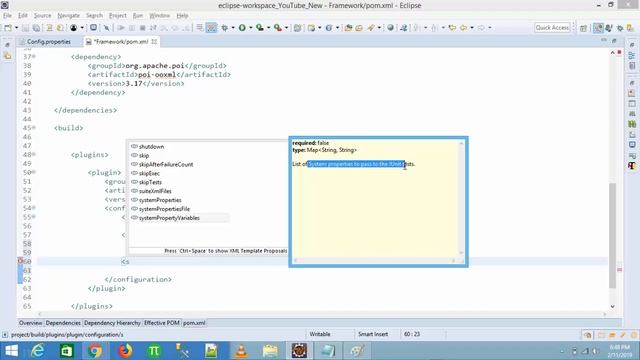Image resolution: width=640 pixels, height=360 pixels.
Task: Open the Effective POM tab
Action: [162, 323]
